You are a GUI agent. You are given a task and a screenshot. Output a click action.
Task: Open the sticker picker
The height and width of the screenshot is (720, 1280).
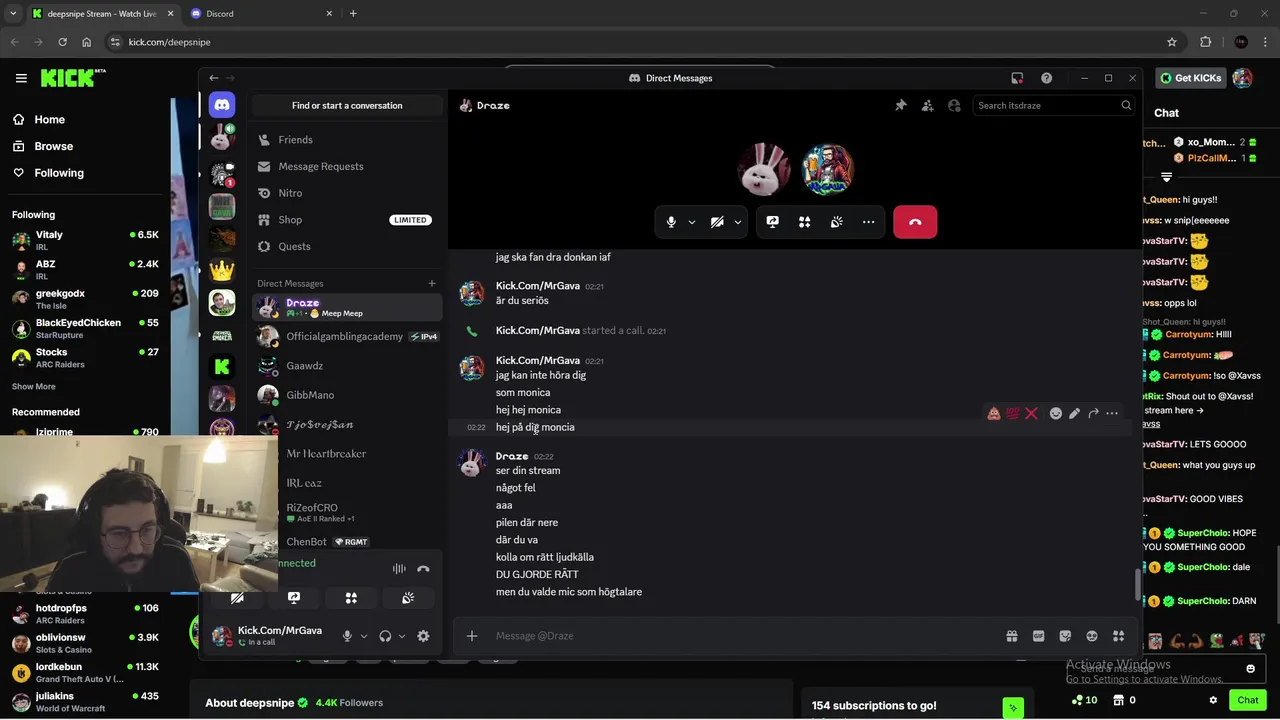coord(1065,636)
